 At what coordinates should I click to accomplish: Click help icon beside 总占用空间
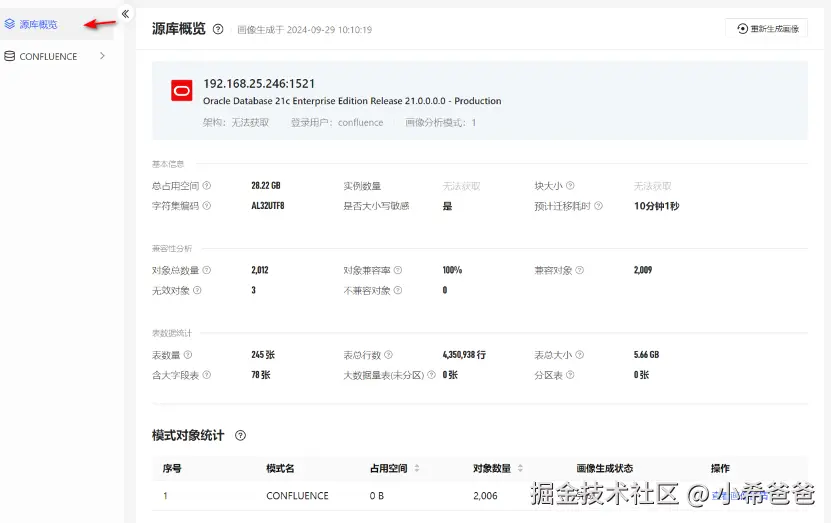207,186
